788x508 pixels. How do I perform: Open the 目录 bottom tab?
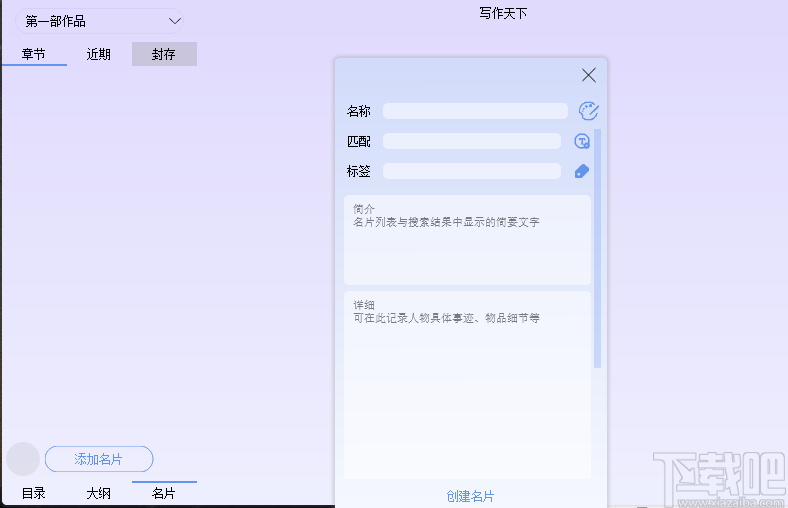[34, 493]
